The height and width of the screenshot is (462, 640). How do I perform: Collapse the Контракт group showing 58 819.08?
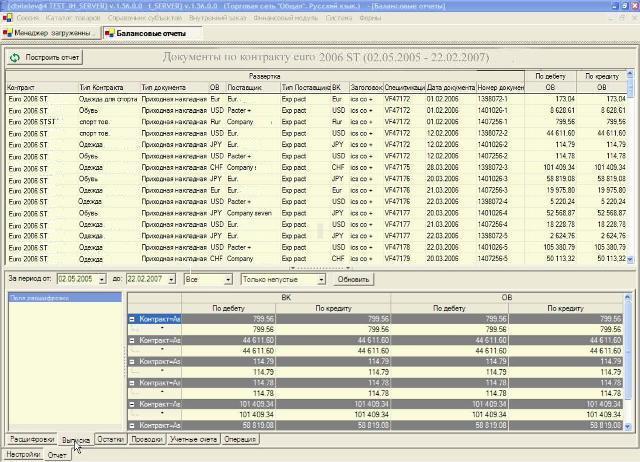(x=132, y=425)
